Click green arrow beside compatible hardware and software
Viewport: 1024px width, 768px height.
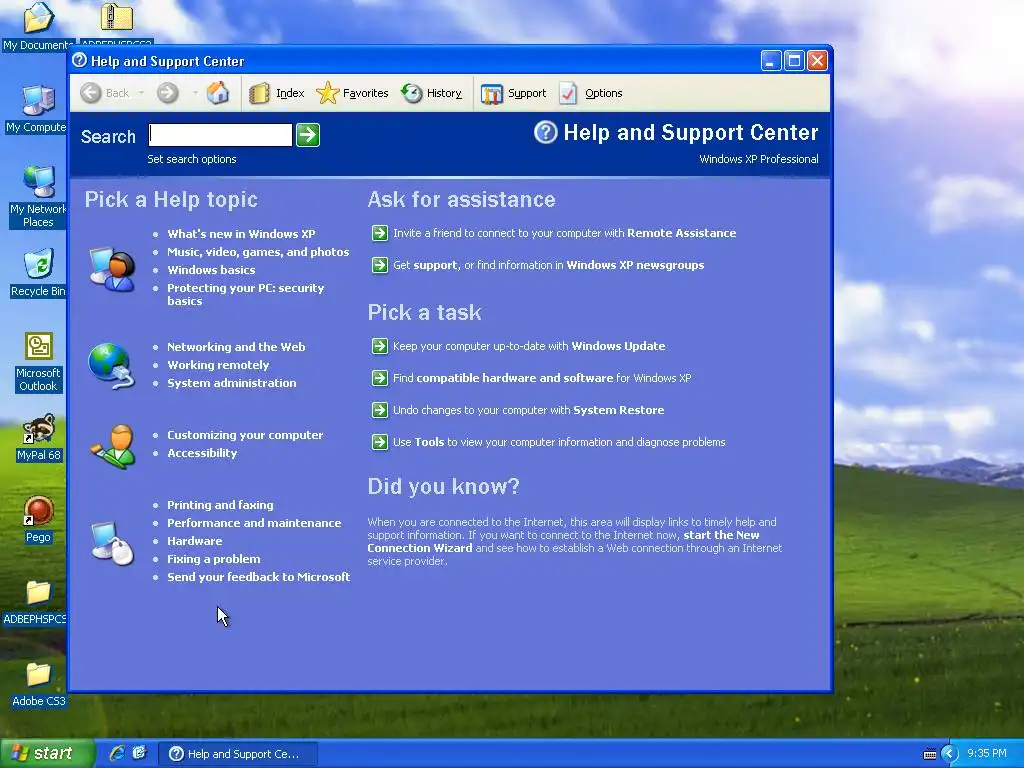pos(380,378)
